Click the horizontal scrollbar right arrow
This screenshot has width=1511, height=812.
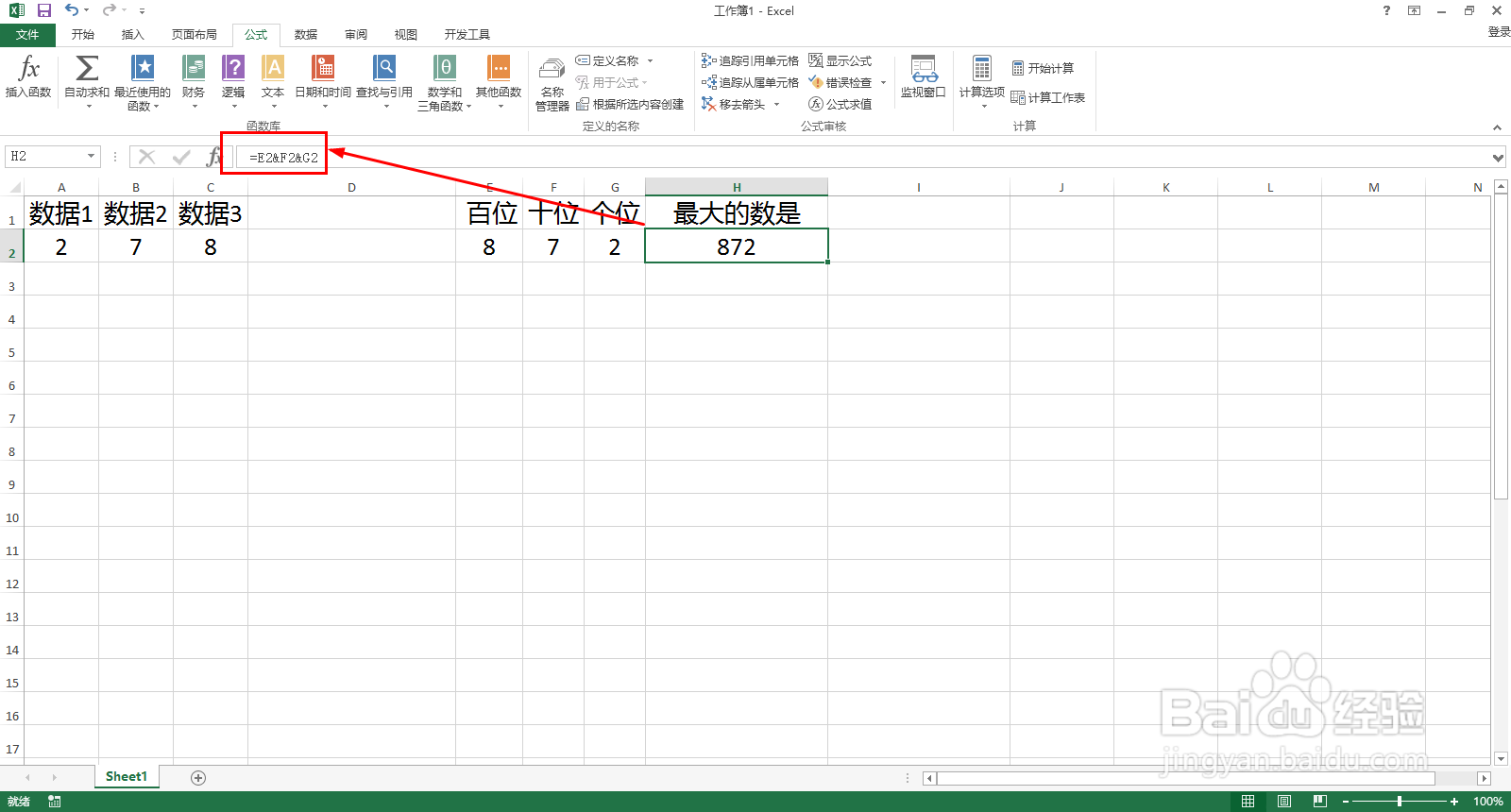pos(1485,778)
